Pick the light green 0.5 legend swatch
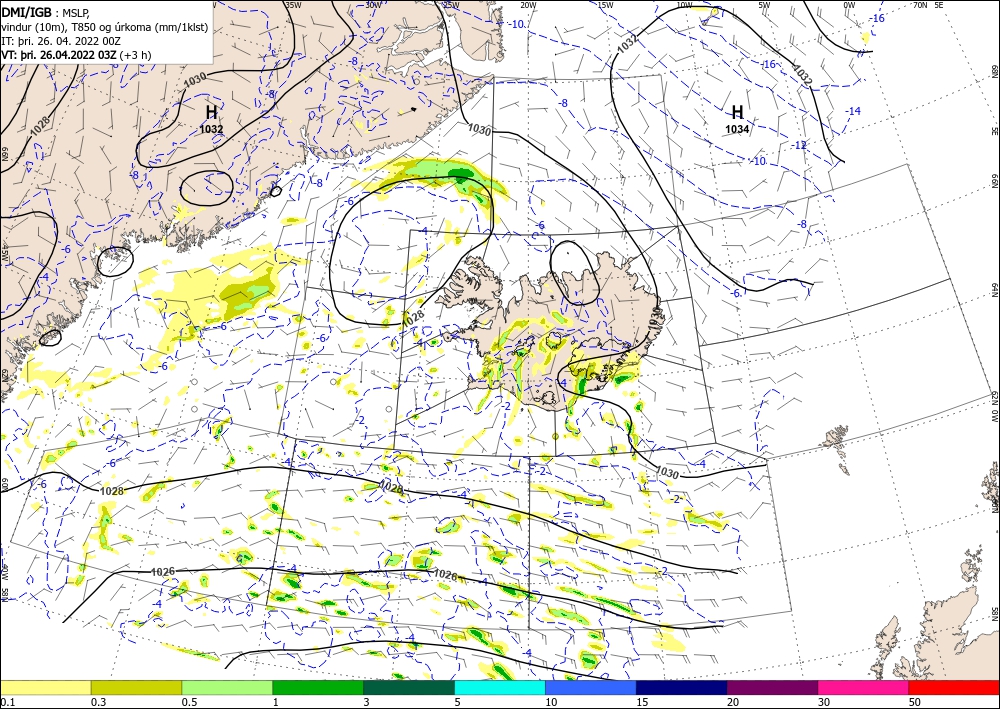1000x709 pixels. 227,687
